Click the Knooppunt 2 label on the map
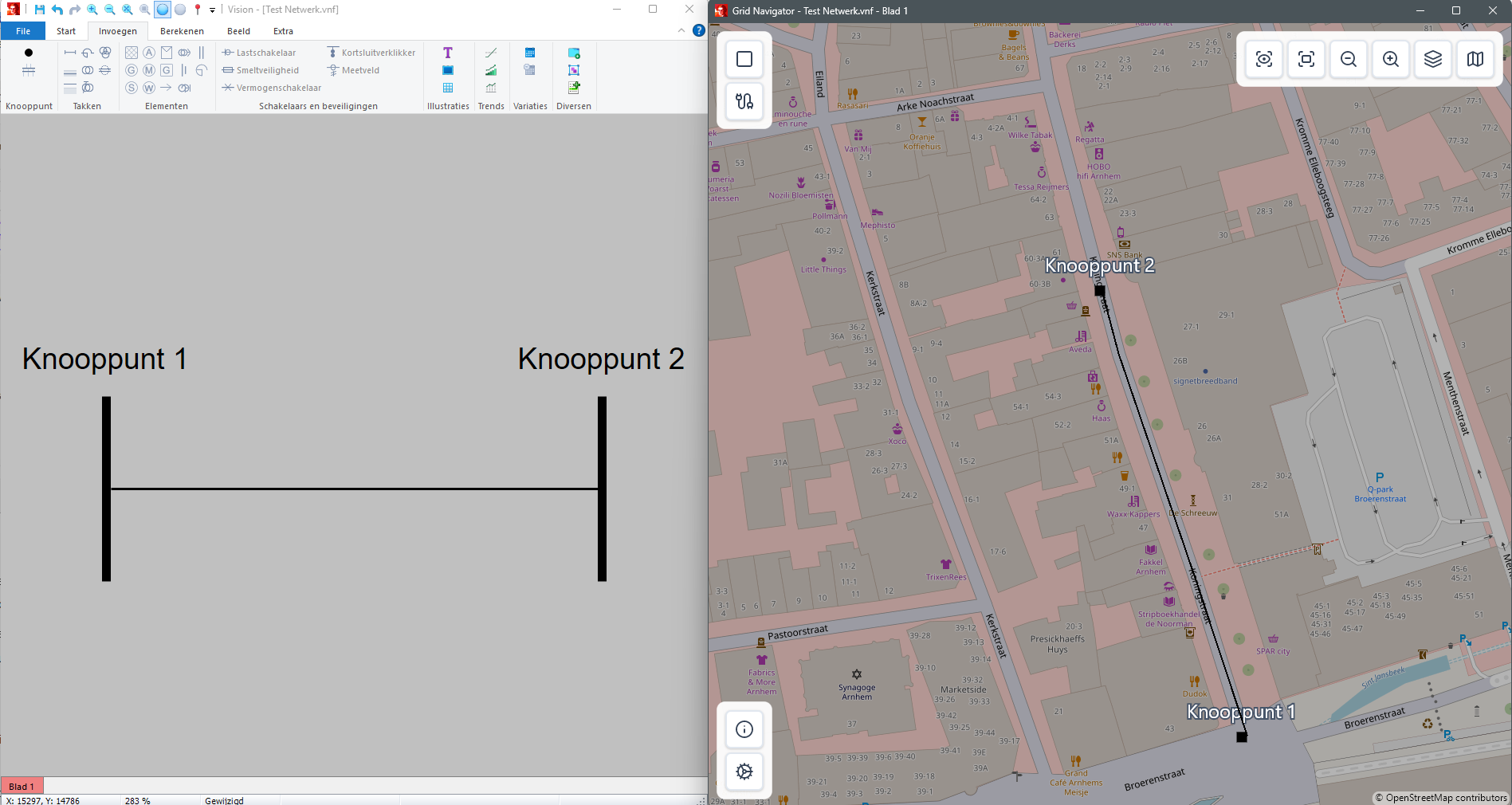Screen dimensions: 1512x805 coord(1100,265)
